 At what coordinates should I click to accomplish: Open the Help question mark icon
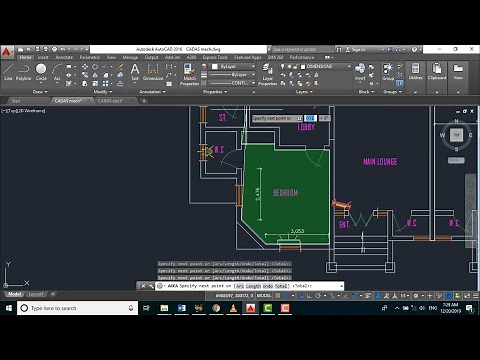[414, 49]
